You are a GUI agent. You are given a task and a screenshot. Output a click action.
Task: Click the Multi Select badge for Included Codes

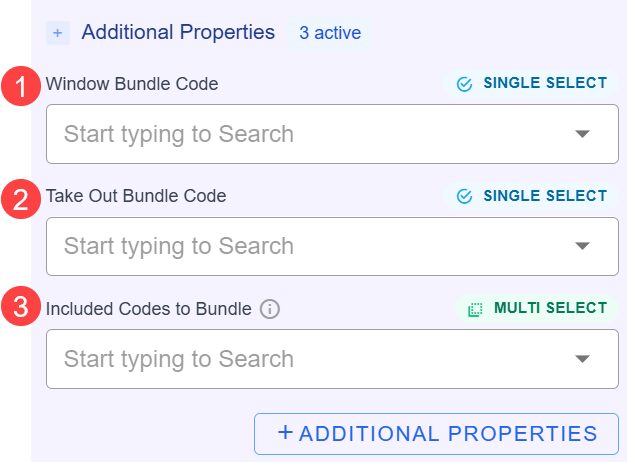pos(538,308)
